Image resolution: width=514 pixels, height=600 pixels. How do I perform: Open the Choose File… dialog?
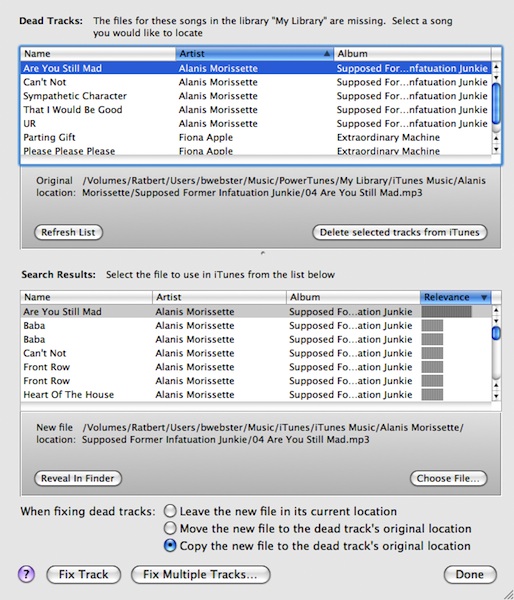coord(449,478)
